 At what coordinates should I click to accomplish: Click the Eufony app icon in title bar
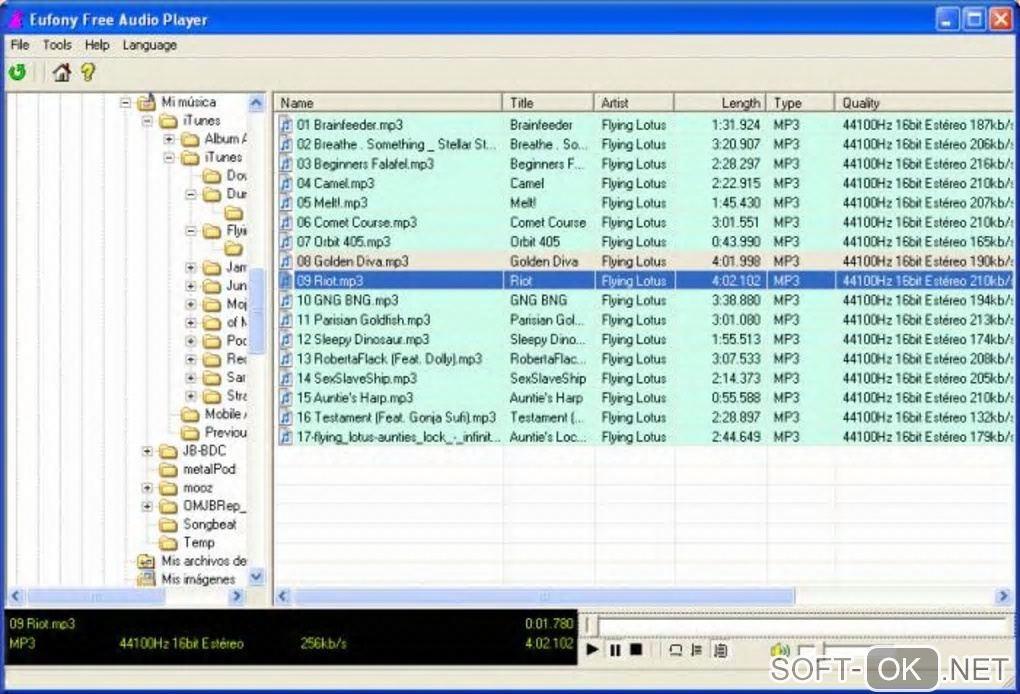16,20
